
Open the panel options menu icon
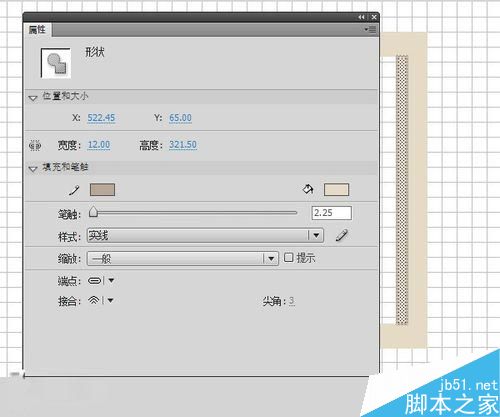click(x=370, y=30)
